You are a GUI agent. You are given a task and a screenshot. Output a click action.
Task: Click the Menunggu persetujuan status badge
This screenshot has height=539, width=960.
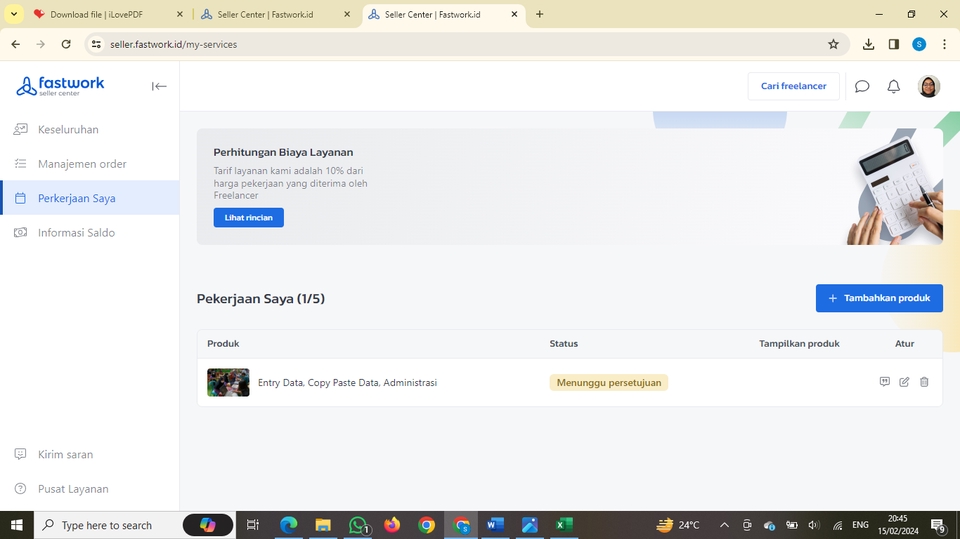pyautogui.click(x=609, y=382)
